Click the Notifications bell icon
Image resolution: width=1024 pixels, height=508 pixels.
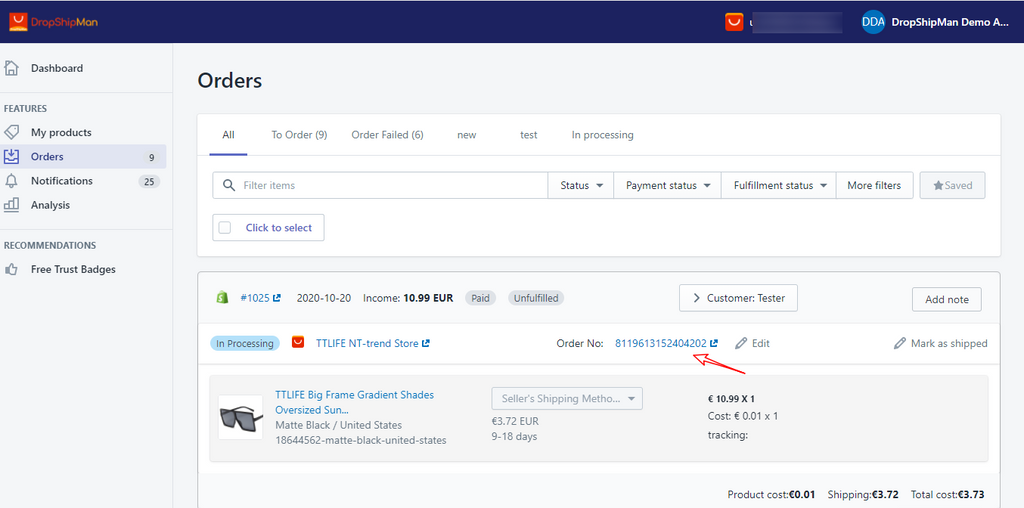pos(11,181)
